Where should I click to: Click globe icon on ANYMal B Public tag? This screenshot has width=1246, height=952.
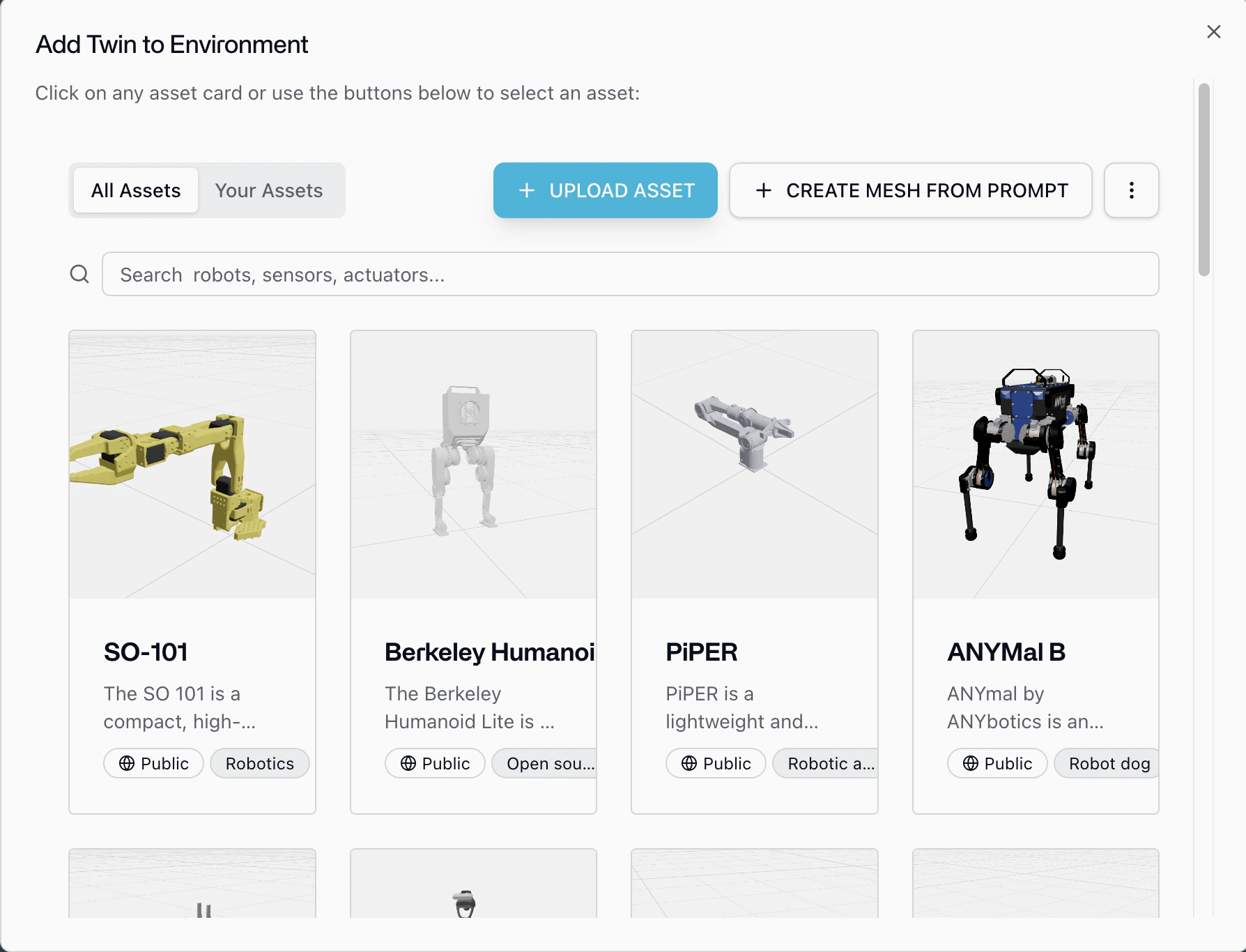[x=971, y=763]
